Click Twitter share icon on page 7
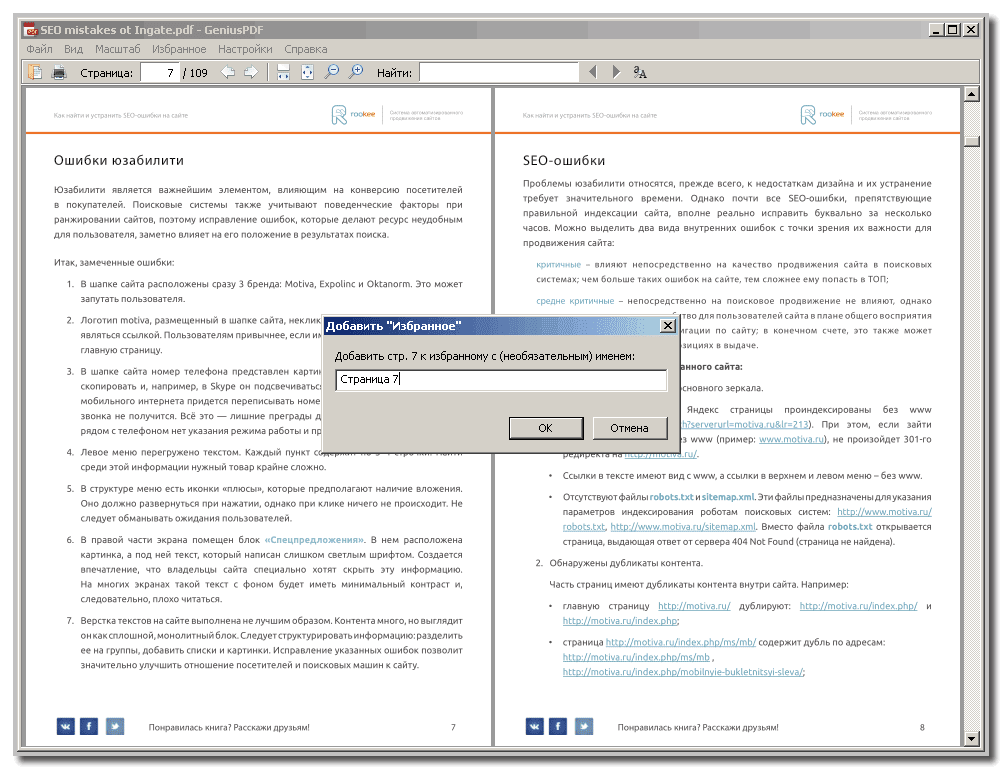 coord(115,727)
